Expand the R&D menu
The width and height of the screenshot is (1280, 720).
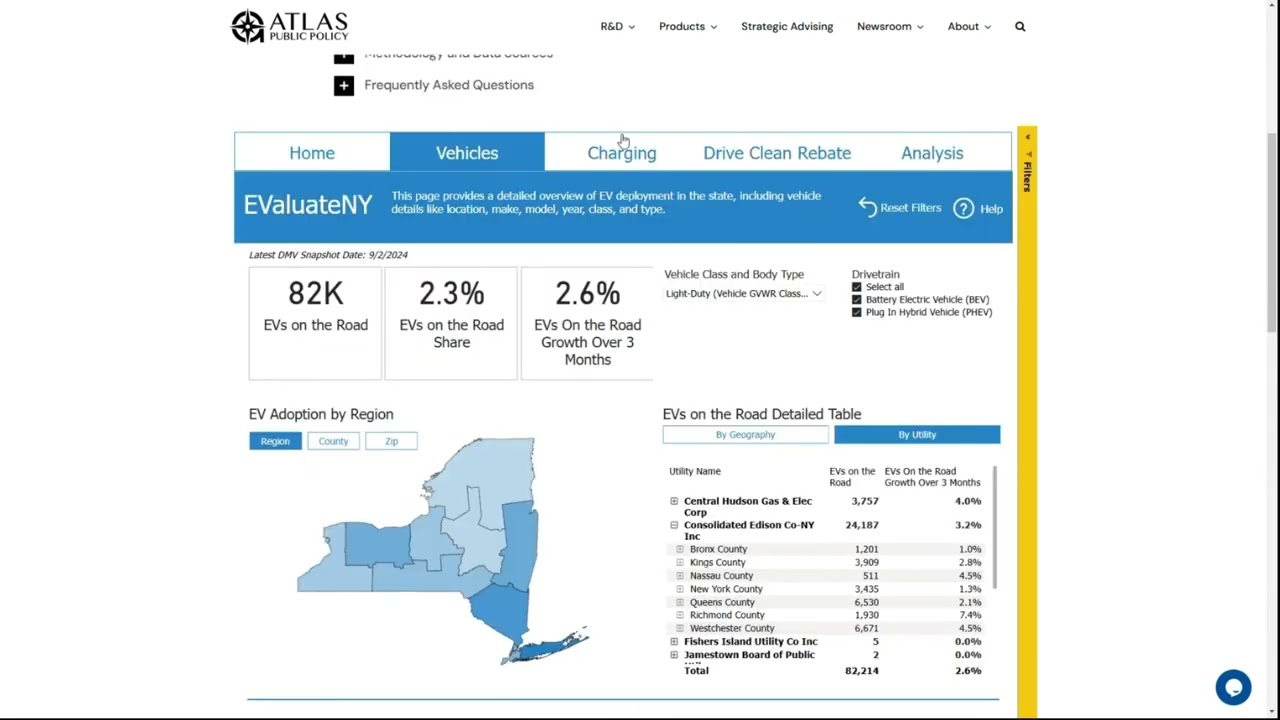click(x=617, y=26)
